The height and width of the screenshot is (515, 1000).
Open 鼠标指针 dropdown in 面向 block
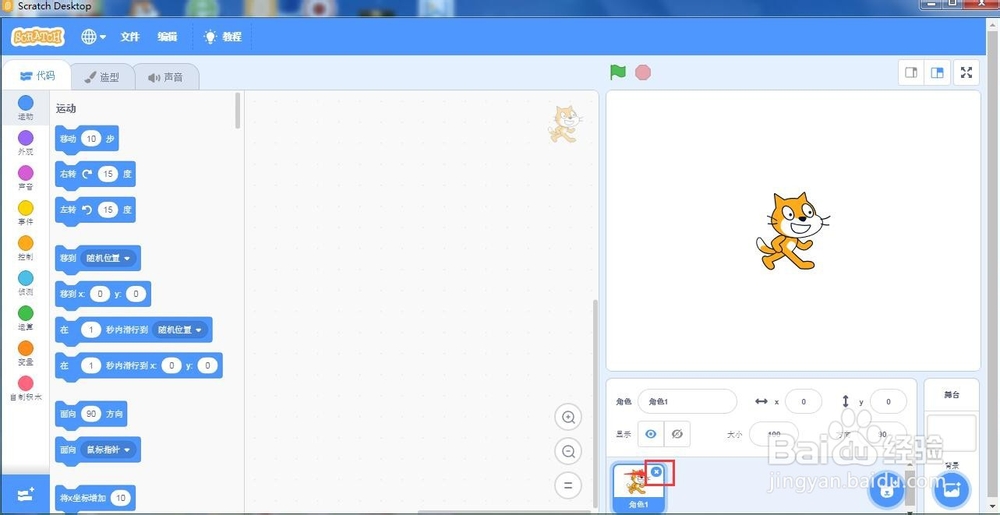click(x=108, y=450)
